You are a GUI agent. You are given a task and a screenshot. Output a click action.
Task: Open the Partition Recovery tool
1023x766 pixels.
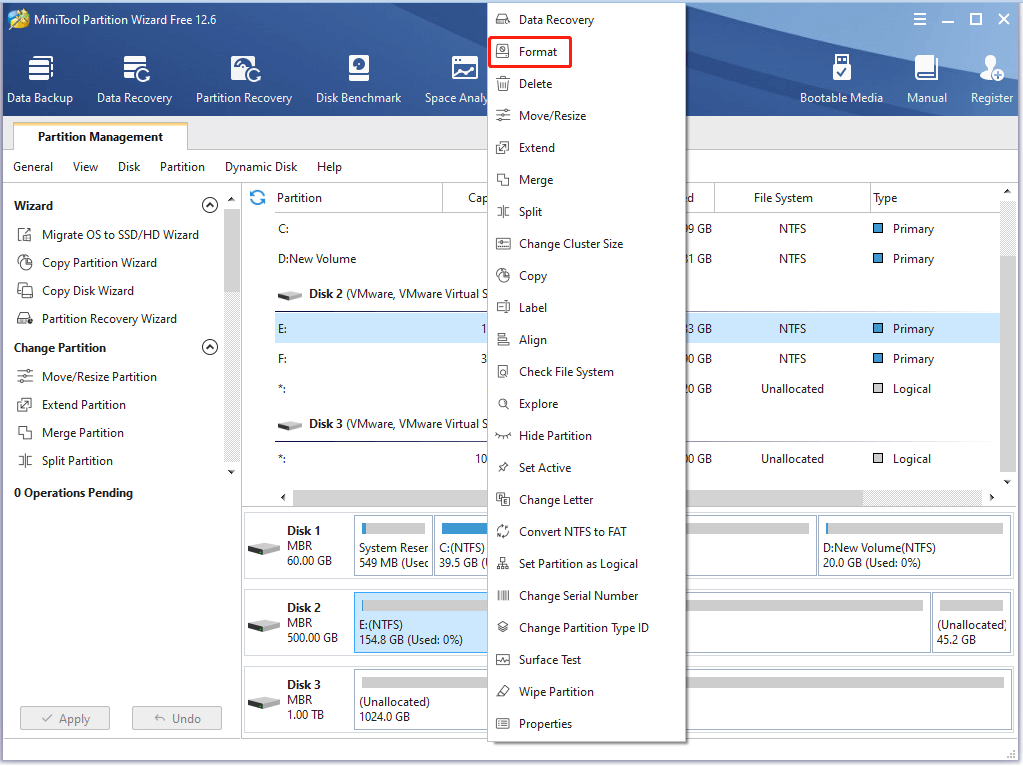click(x=244, y=80)
